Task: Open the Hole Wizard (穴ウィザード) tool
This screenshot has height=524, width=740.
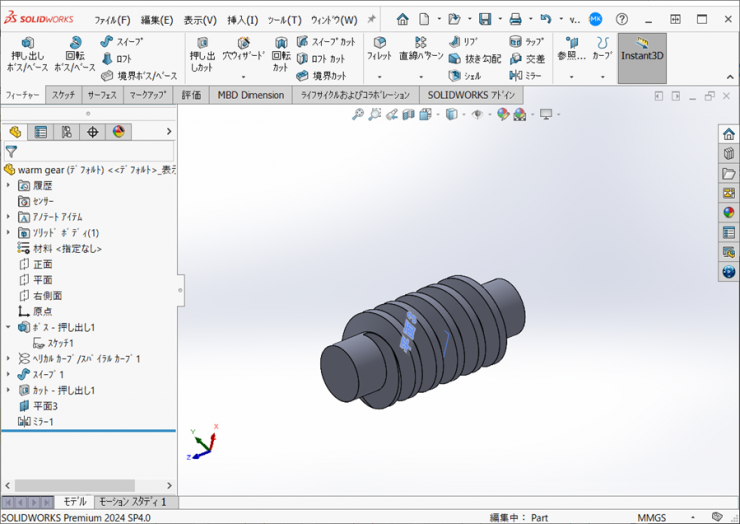Action: tap(242, 50)
